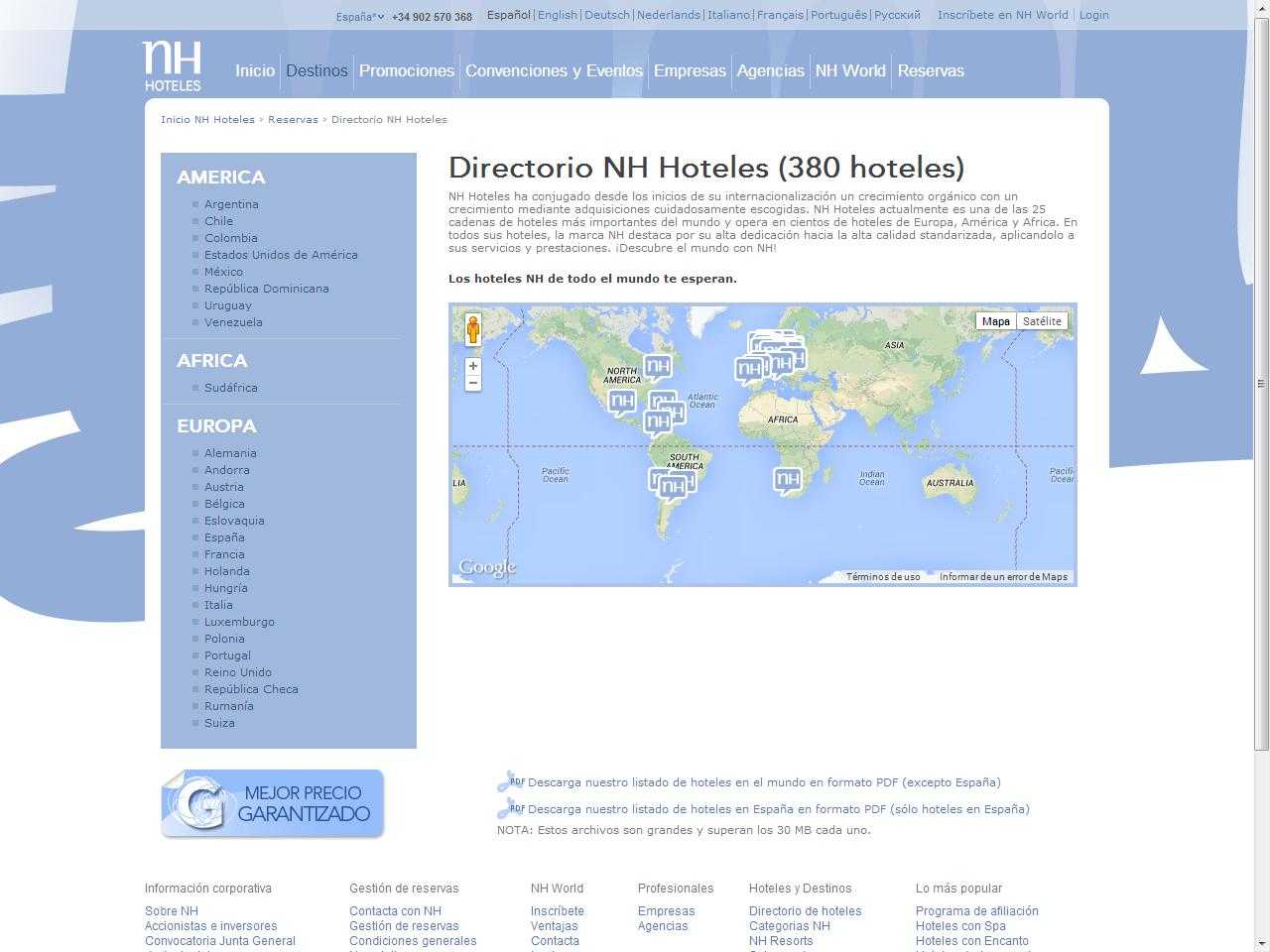Viewport: 1270px width, 952px height.
Task: Switch site language to English
Action: (x=557, y=15)
